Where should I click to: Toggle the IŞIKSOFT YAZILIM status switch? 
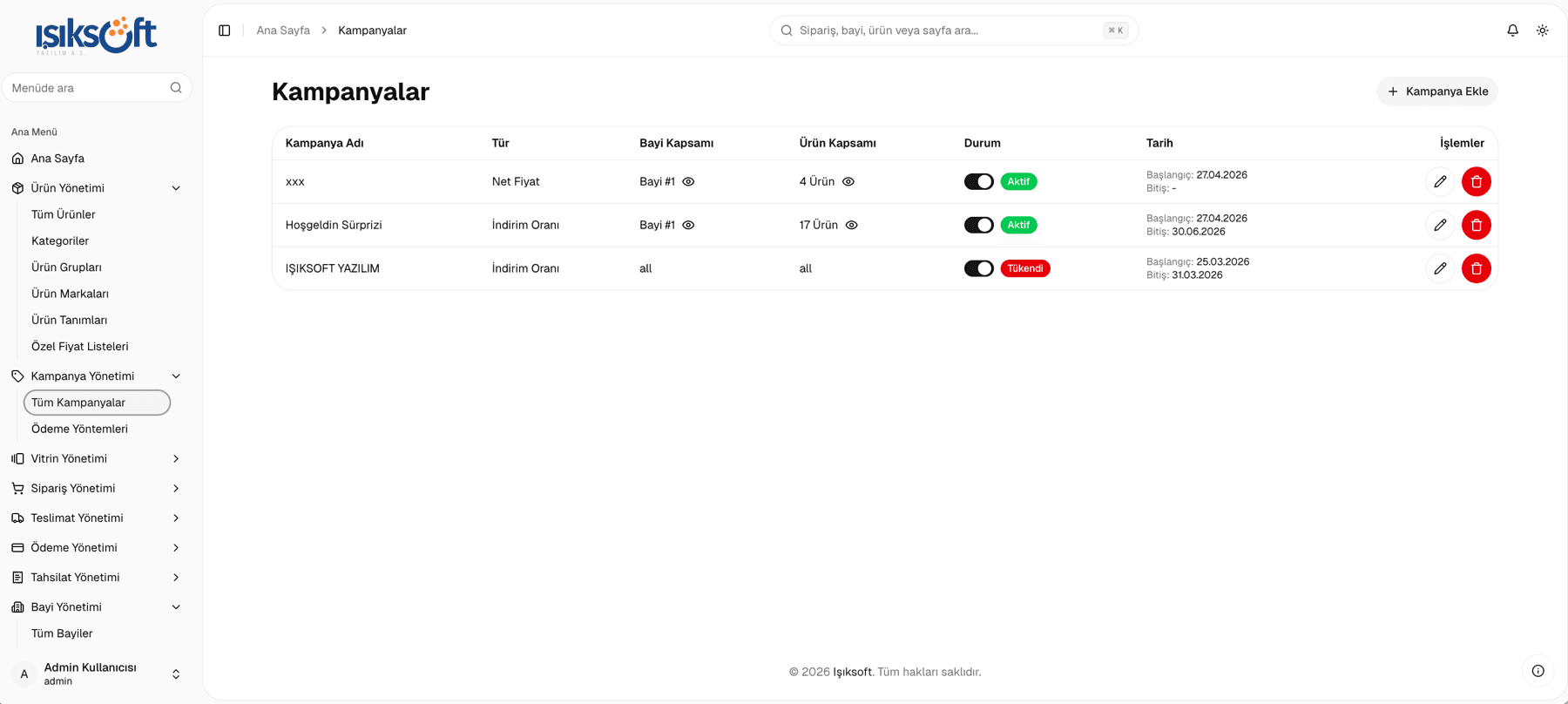pos(978,268)
